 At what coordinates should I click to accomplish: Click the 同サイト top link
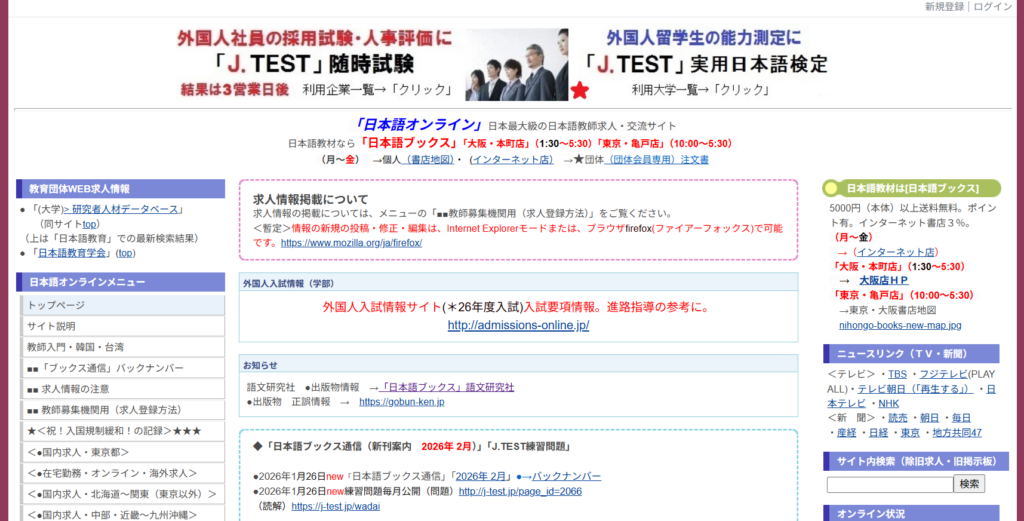coord(89,224)
